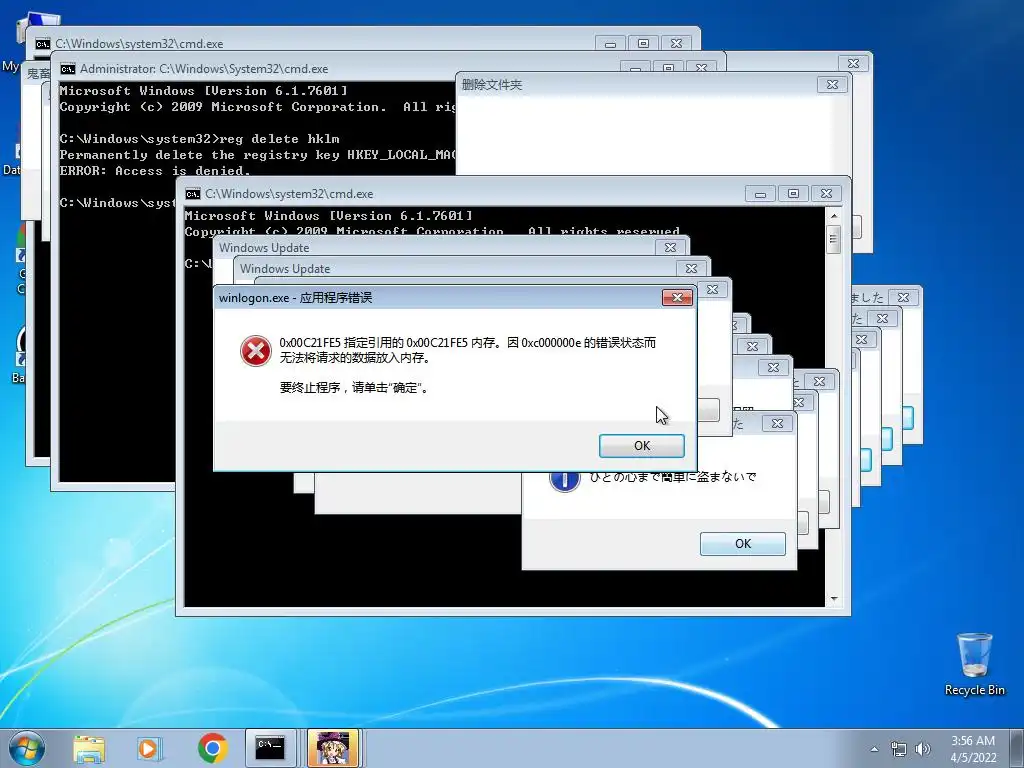Open the clock showing 3:56 AM
Viewport: 1024px width, 768px height.
(973, 749)
